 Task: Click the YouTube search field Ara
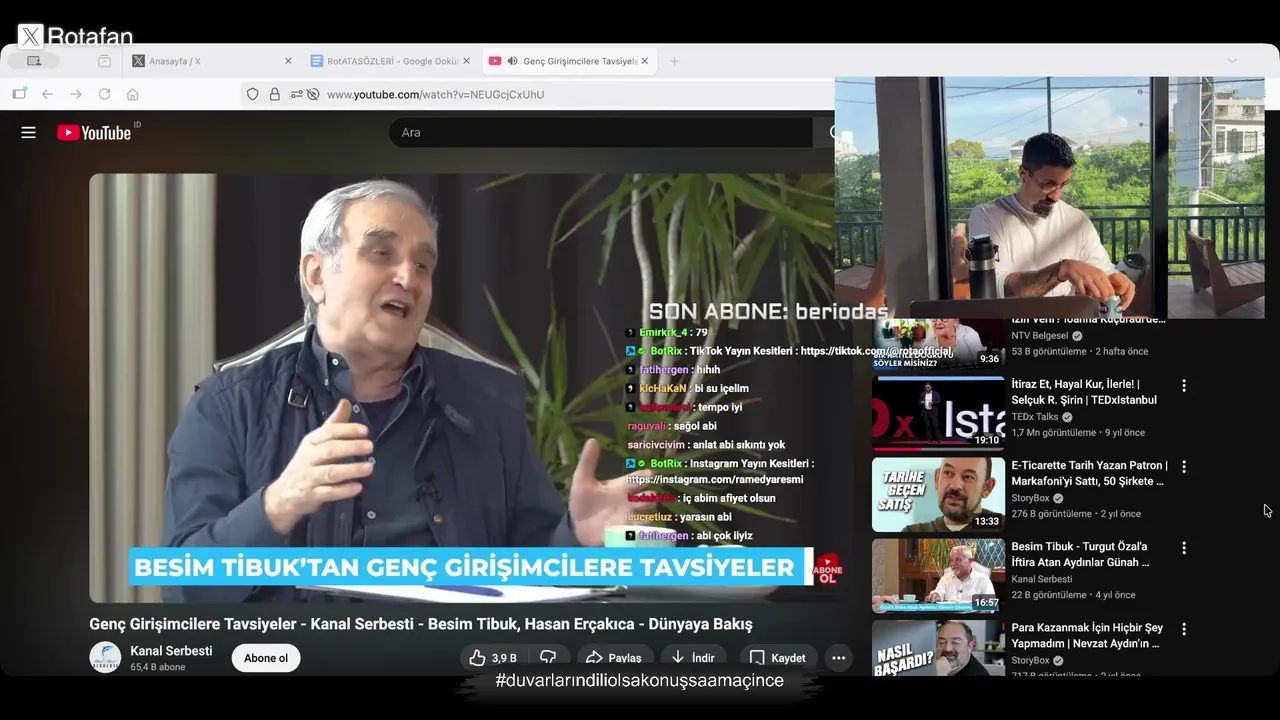click(600, 132)
